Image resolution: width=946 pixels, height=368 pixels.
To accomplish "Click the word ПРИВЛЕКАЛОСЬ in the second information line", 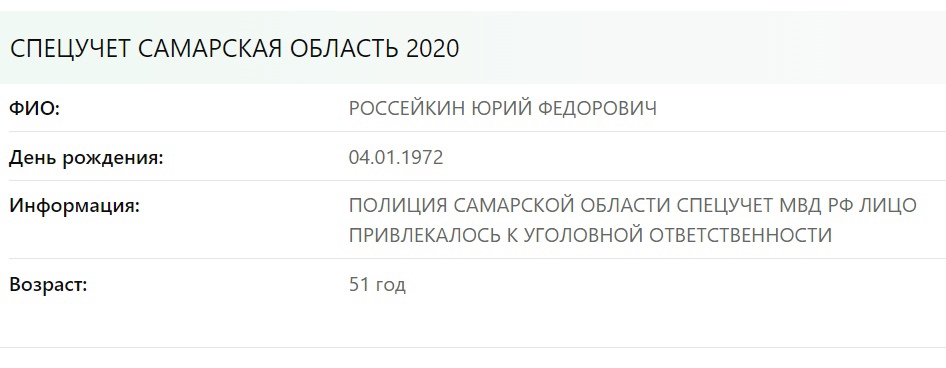I will 424,235.
